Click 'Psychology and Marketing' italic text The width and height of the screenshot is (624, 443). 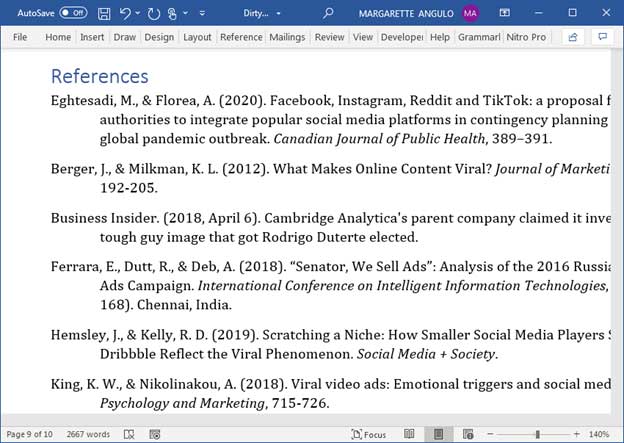pyautogui.click(x=182, y=404)
